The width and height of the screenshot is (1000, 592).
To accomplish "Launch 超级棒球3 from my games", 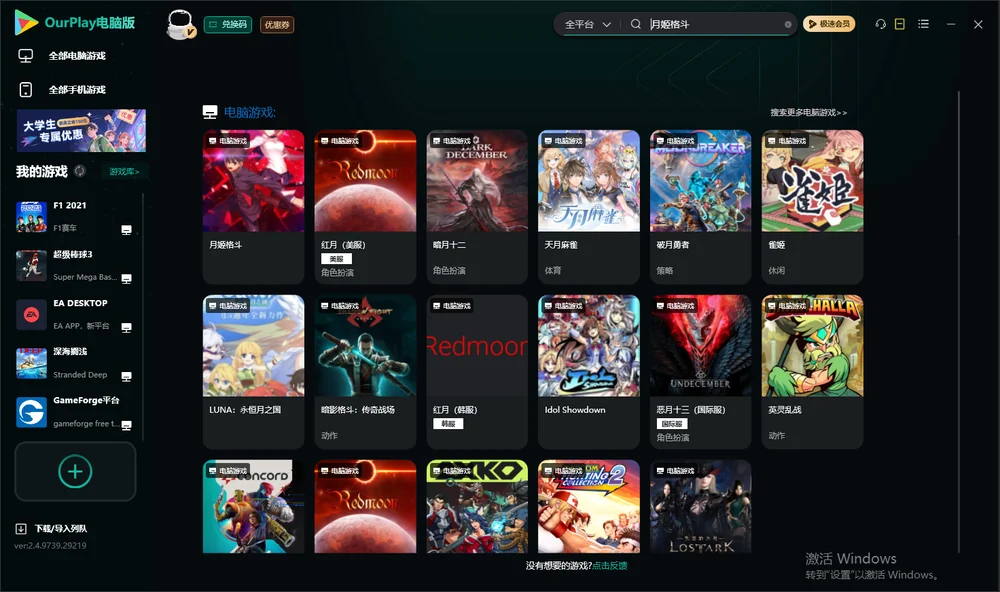I will (x=74, y=265).
